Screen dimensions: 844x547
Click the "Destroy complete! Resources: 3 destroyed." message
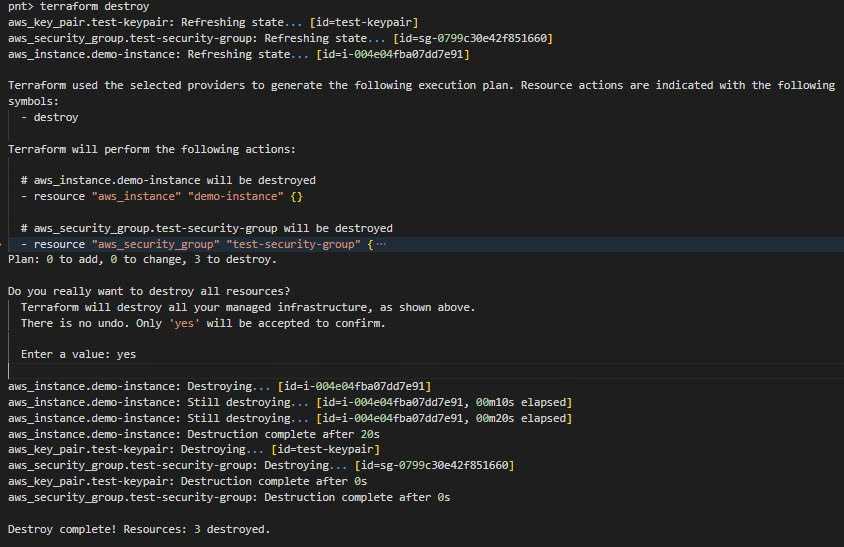(139, 529)
